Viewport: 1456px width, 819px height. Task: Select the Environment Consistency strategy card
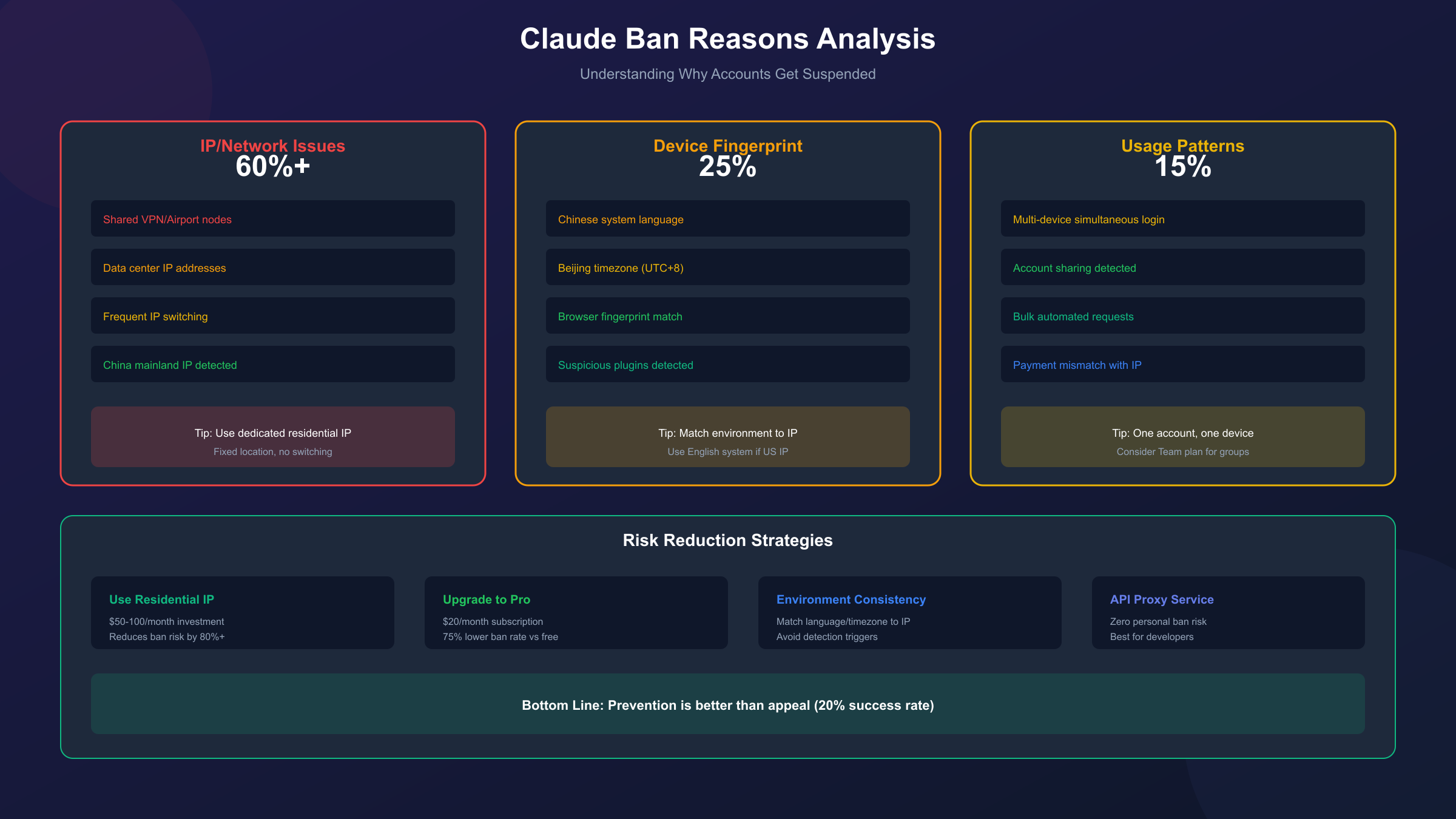click(x=909, y=613)
